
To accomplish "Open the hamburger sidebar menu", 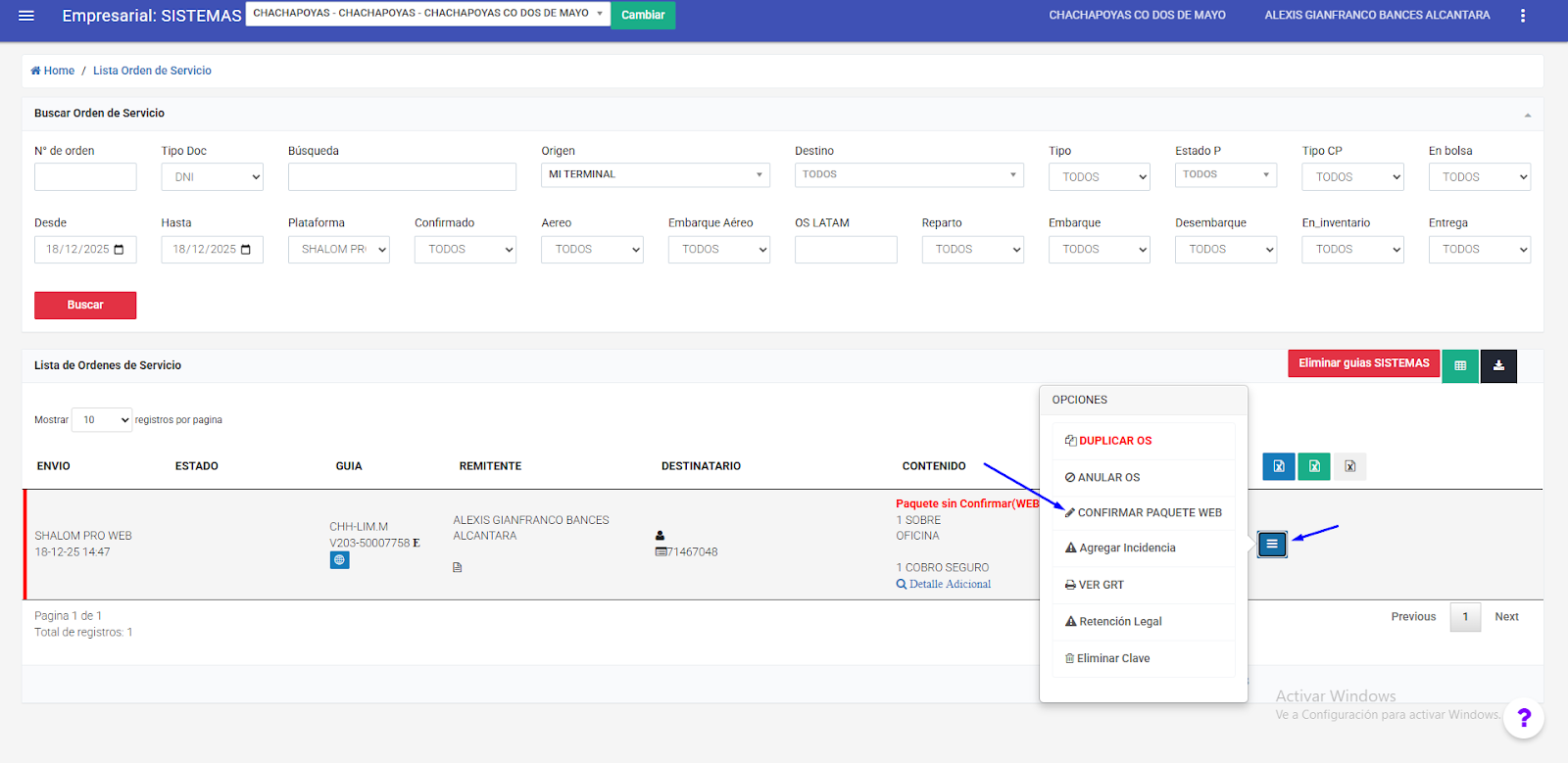I will pyautogui.click(x=26, y=16).
